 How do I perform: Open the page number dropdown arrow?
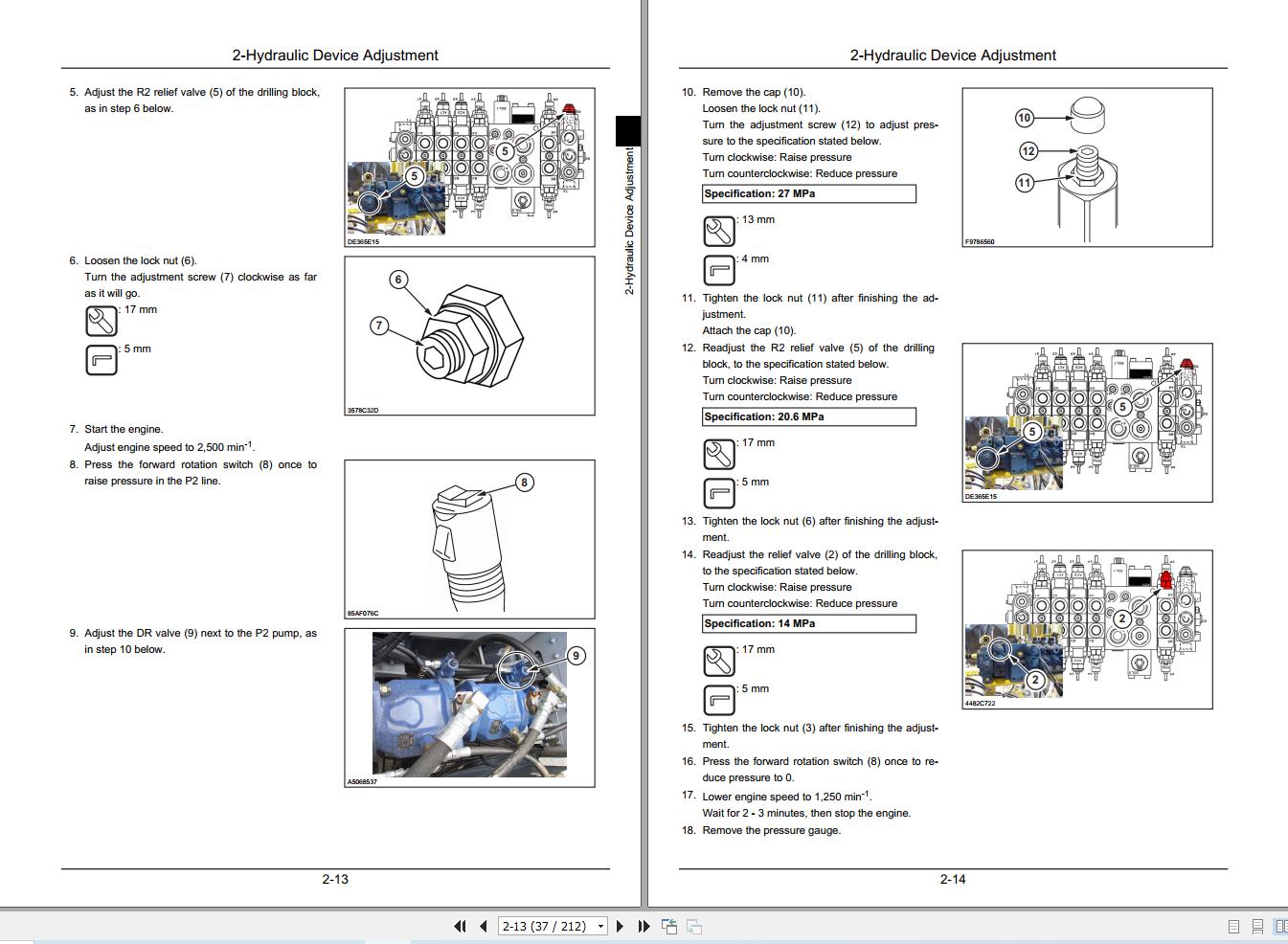pyautogui.click(x=600, y=926)
